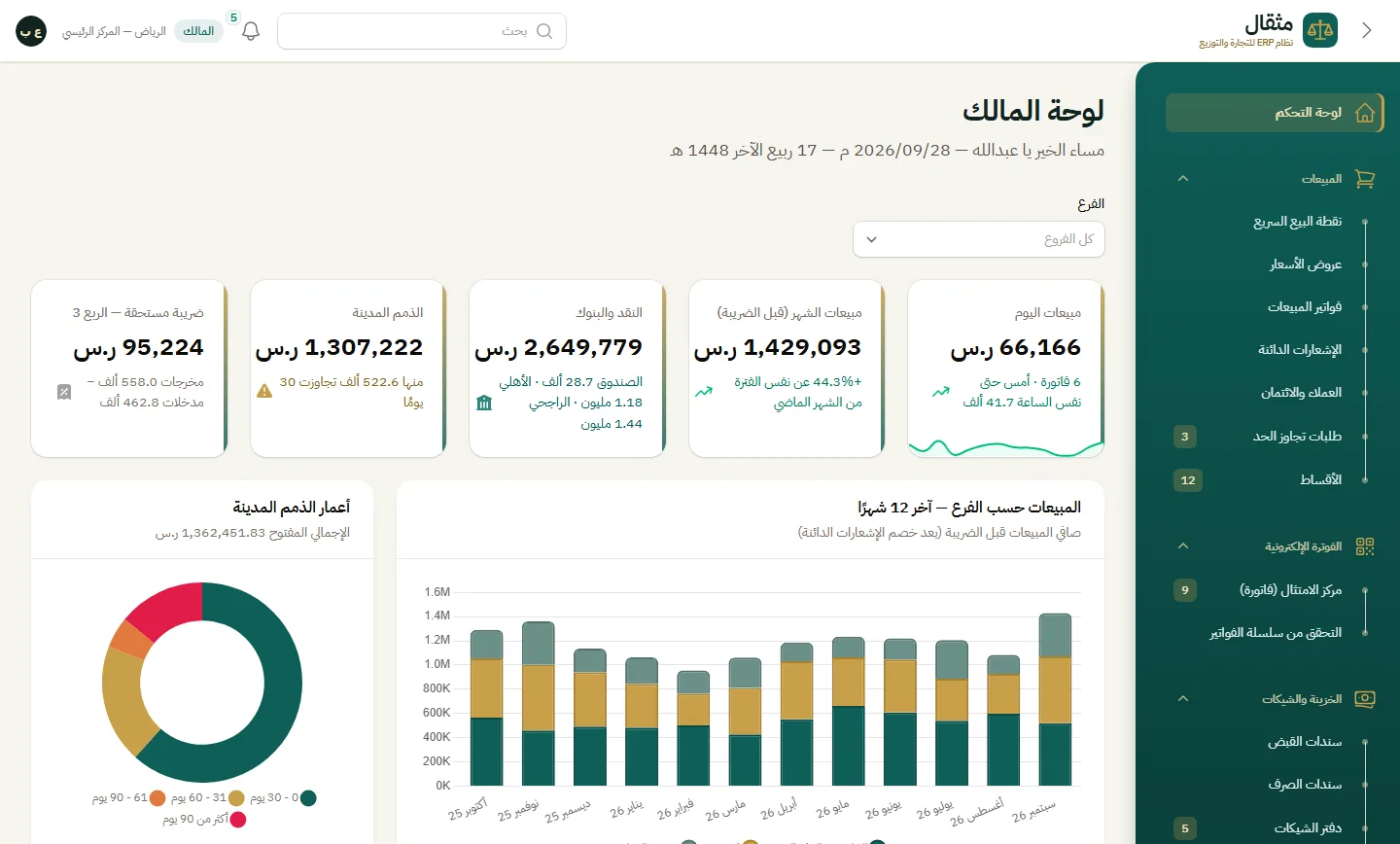Click the bank icon in النقد والبنوك card
This screenshot has height=844, width=1400.
pos(484,403)
